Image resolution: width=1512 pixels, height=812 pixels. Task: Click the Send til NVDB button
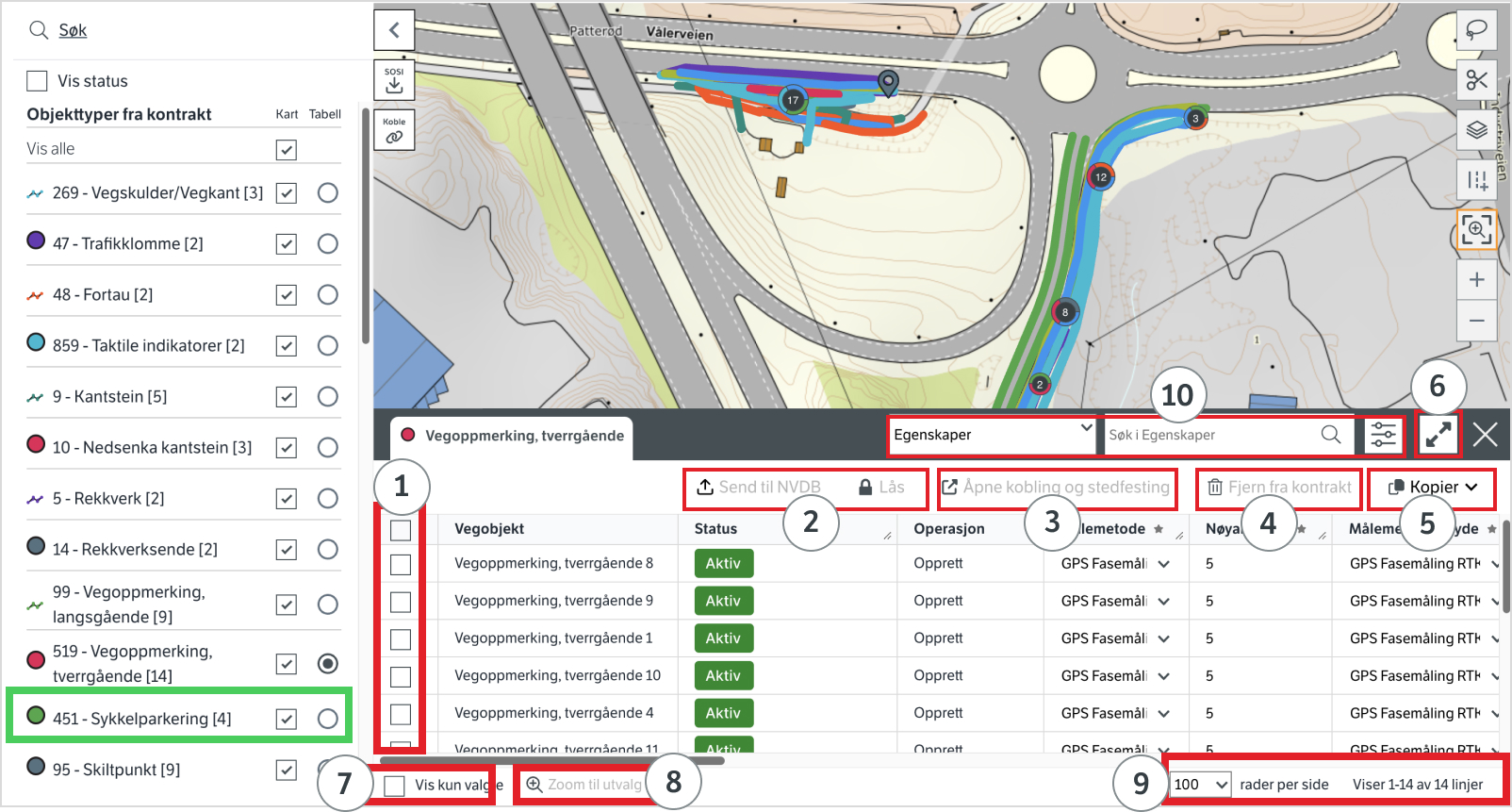(x=759, y=488)
